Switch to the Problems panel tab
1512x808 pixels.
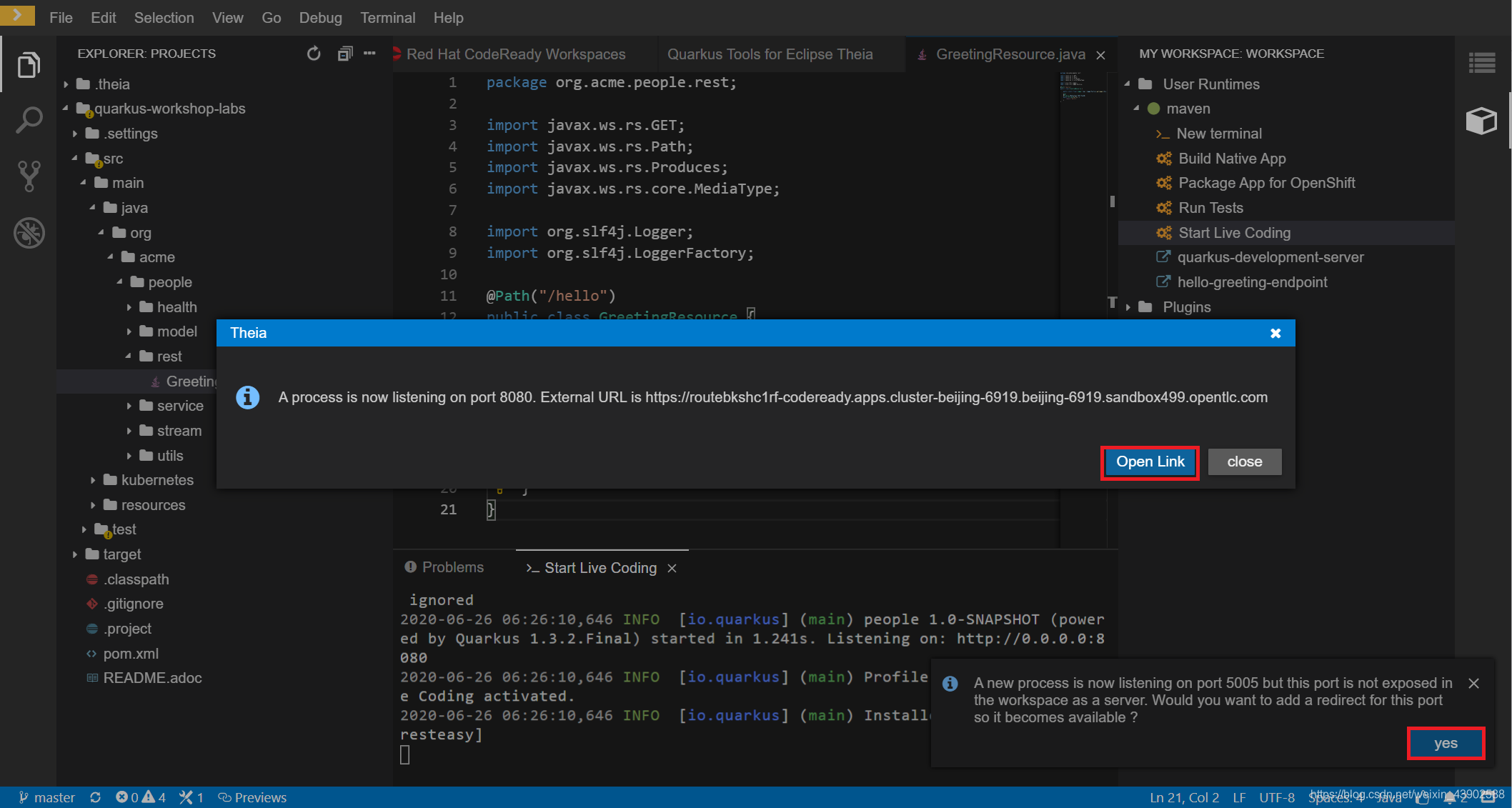coord(444,567)
